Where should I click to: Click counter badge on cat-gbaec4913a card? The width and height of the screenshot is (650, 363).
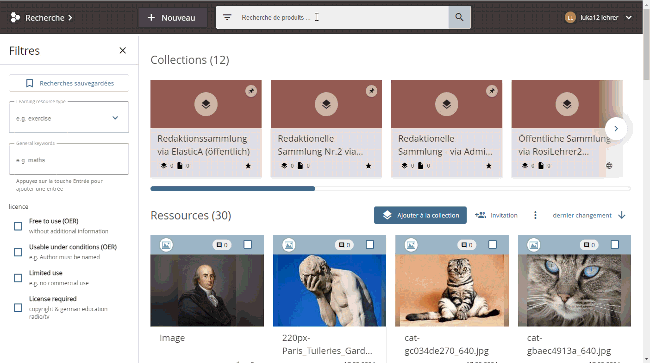click(x=589, y=245)
